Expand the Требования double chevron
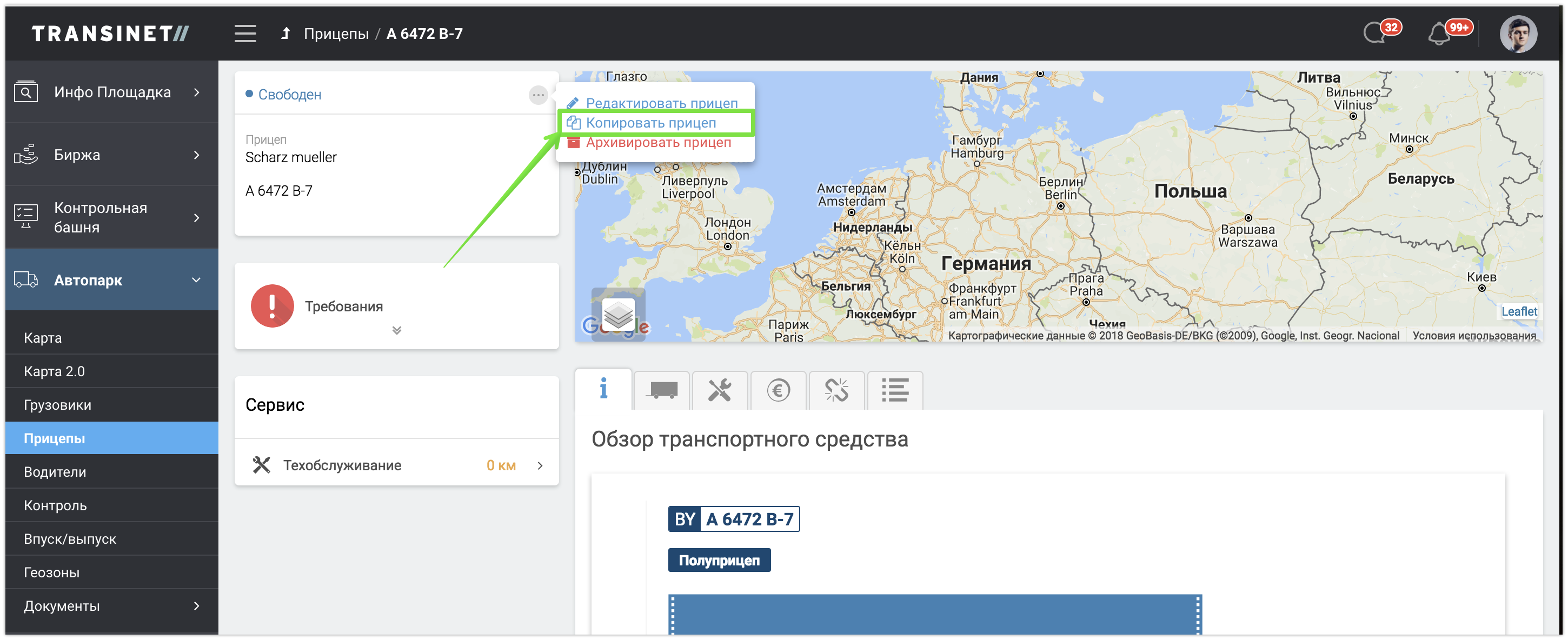 [397, 330]
